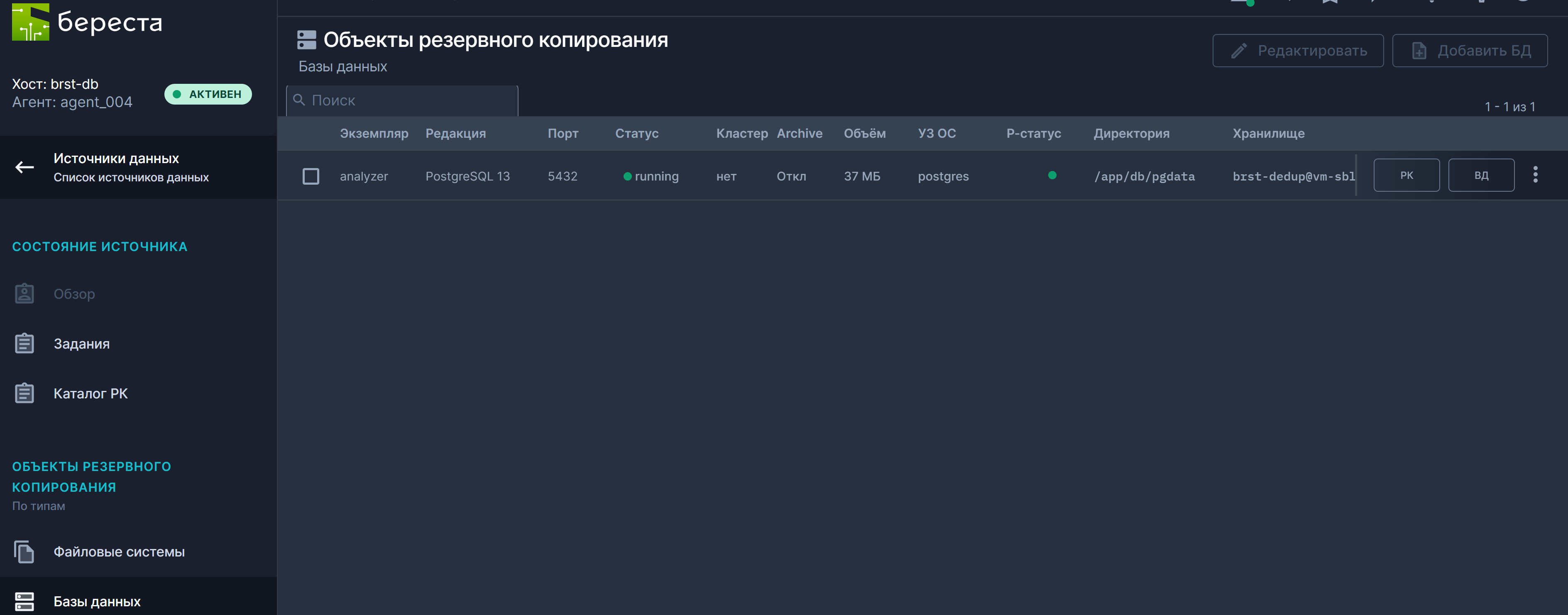Open Каталог РК via its sidebar icon
The width and height of the screenshot is (1568, 615).
click(24, 393)
